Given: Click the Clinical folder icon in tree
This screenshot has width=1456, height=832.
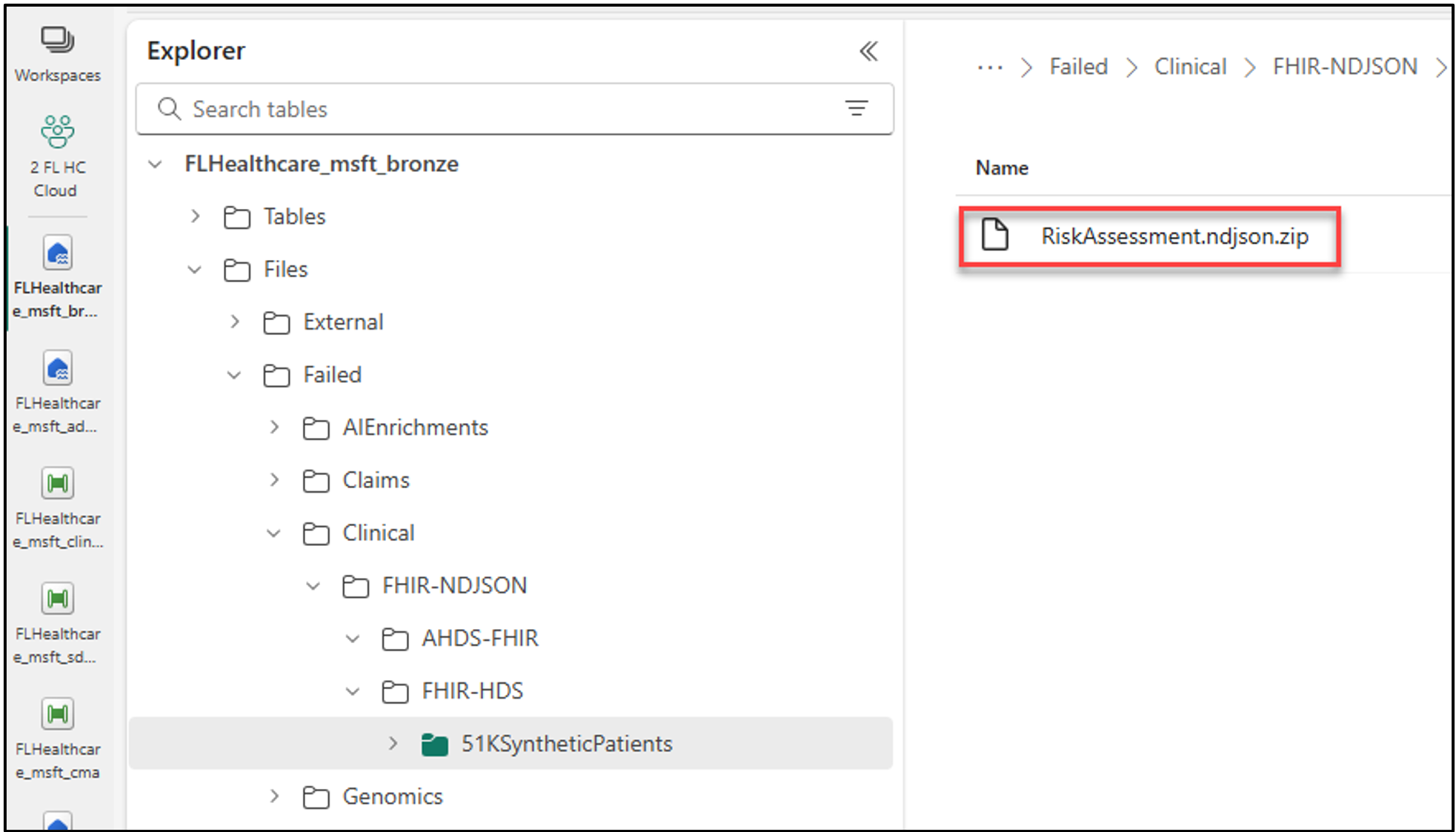Looking at the screenshot, I should 316,533.
